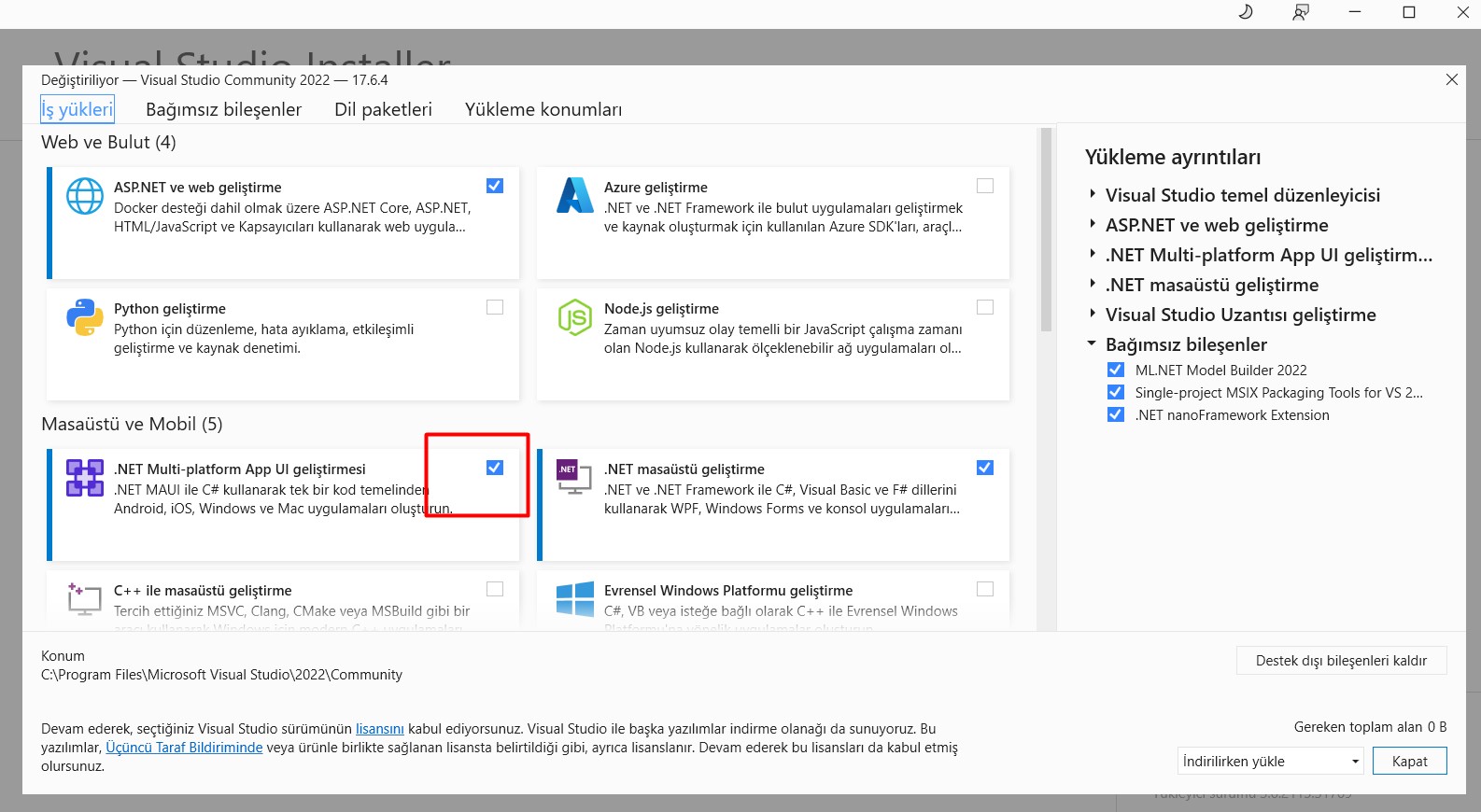Viewport: 1481px width, 812px height.
Task: Click the Python geliştirme logo icon
Action: 85,317
